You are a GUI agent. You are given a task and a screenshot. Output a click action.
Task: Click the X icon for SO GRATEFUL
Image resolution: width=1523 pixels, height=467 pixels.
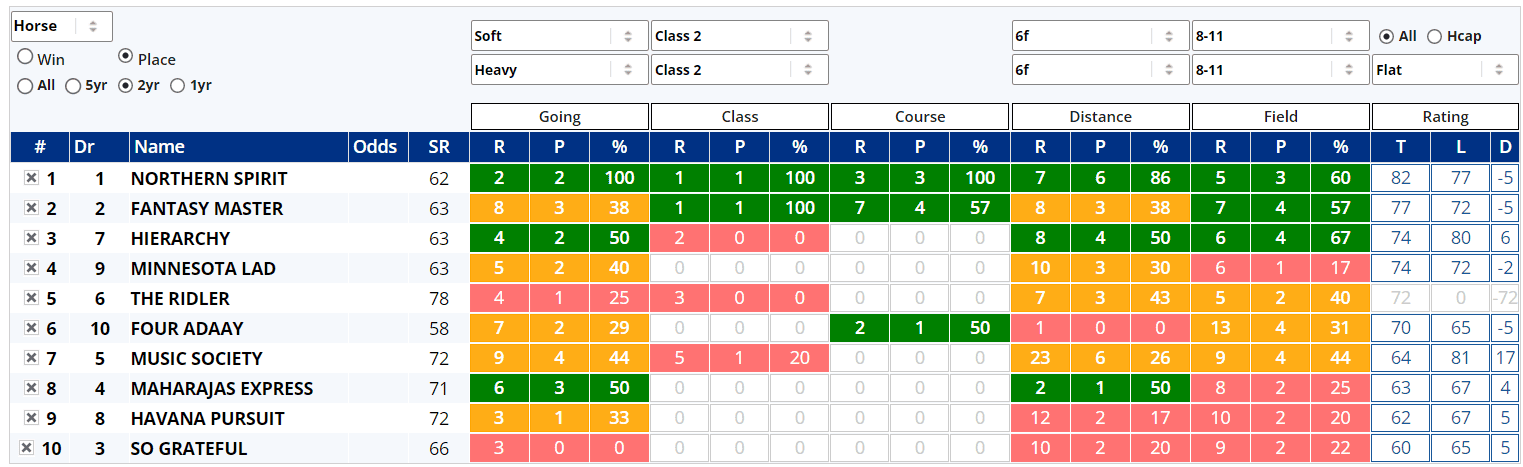tap(27, 448)
